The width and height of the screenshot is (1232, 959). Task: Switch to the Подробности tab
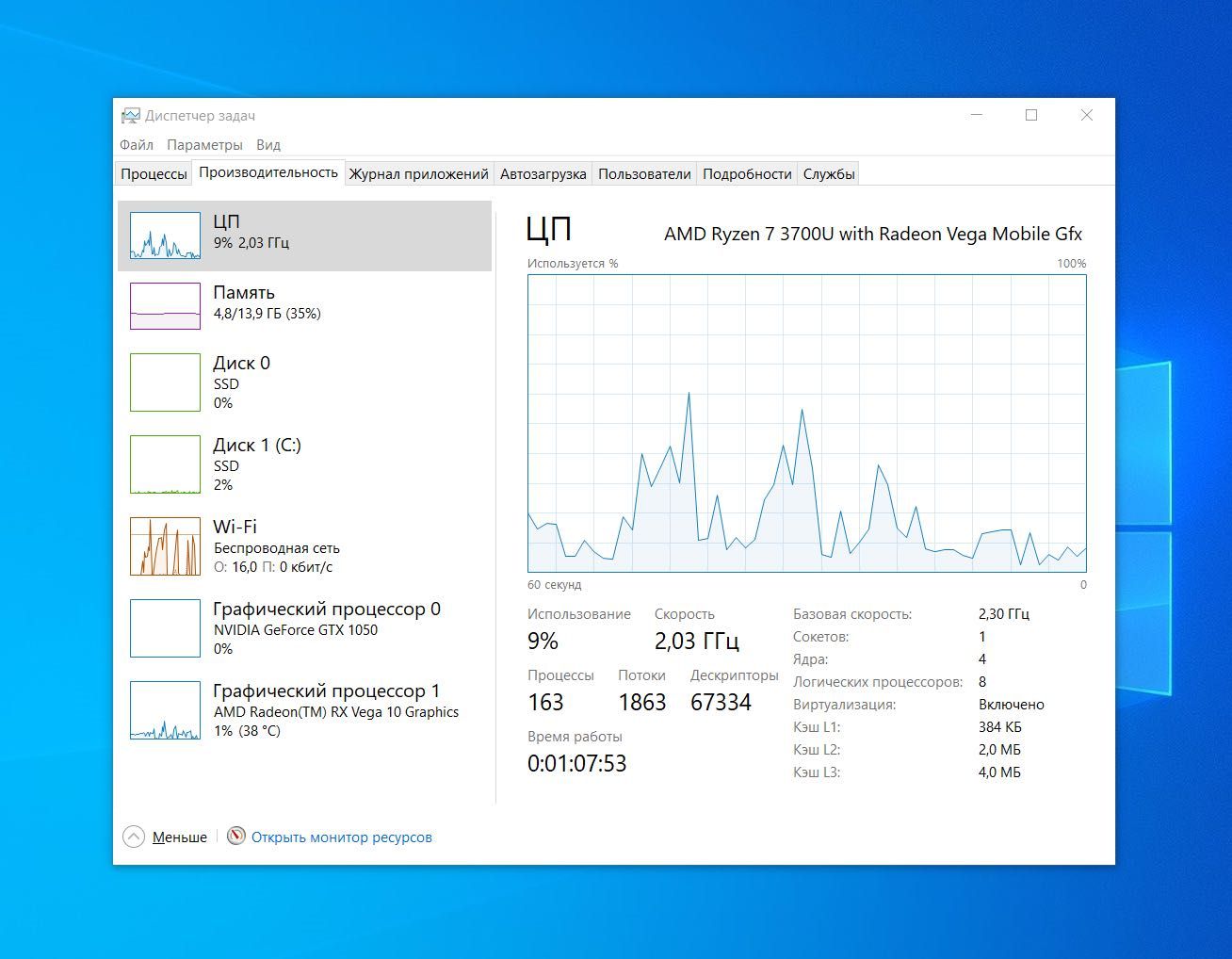tap(747, 173)
